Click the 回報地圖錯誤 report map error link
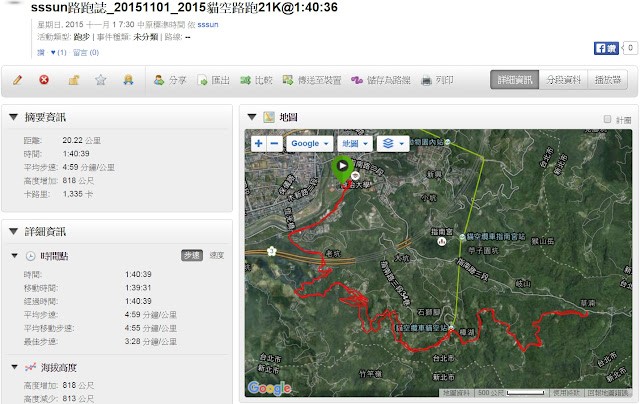This screenshot has height=404, width=640. tap(608, 393)
